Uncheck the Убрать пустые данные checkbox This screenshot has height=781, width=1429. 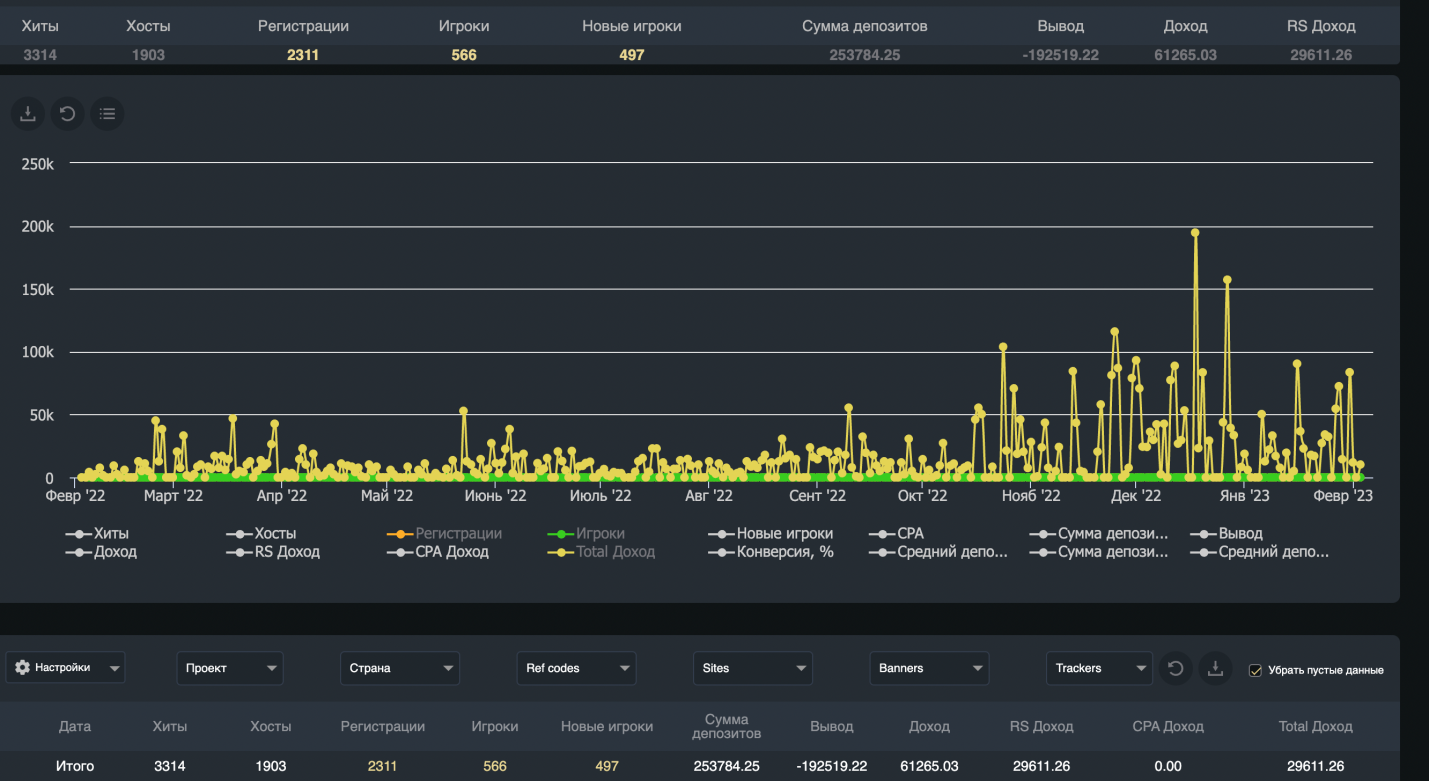pos(1255,670)
